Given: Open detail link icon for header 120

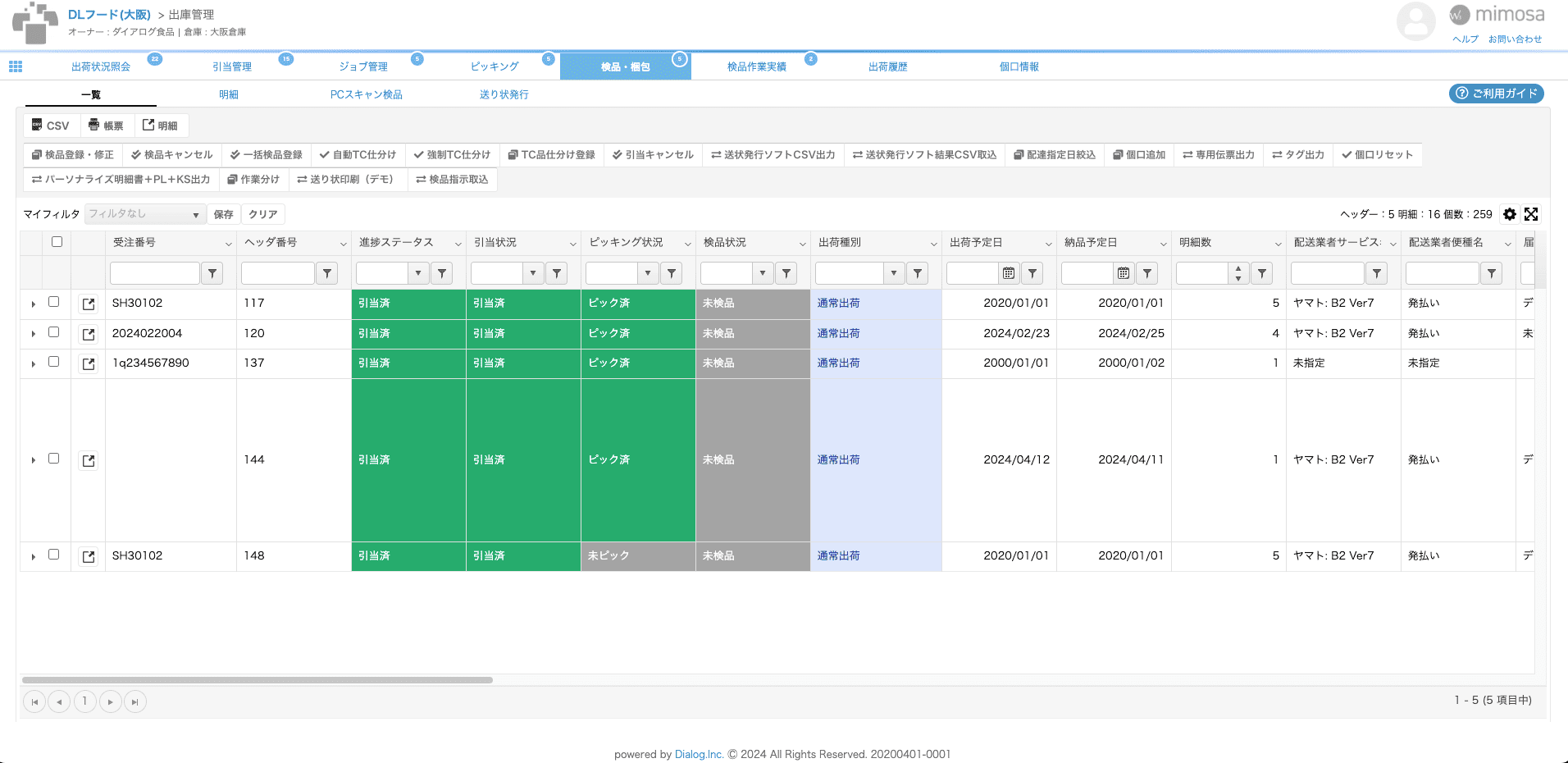Looking at the screenshot, I should [x=89, y=335].
